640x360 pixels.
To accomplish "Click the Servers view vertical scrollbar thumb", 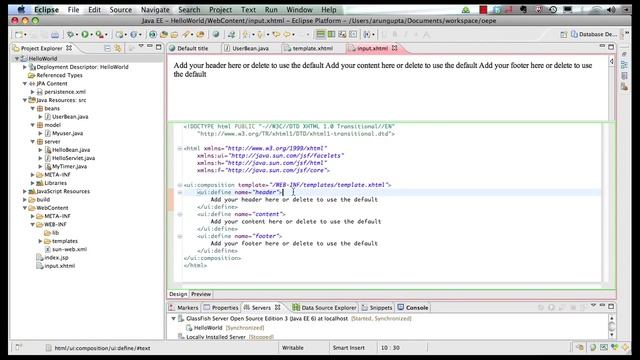I will tap(611, 326).
